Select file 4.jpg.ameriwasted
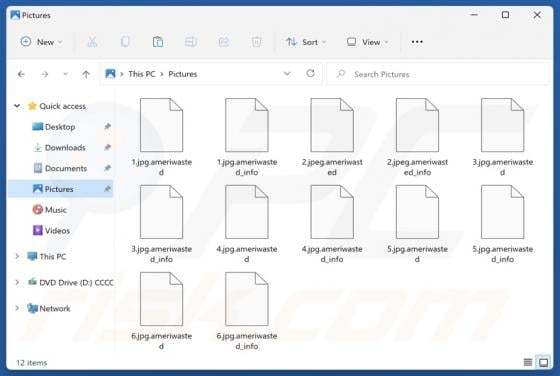 [247, 224]
